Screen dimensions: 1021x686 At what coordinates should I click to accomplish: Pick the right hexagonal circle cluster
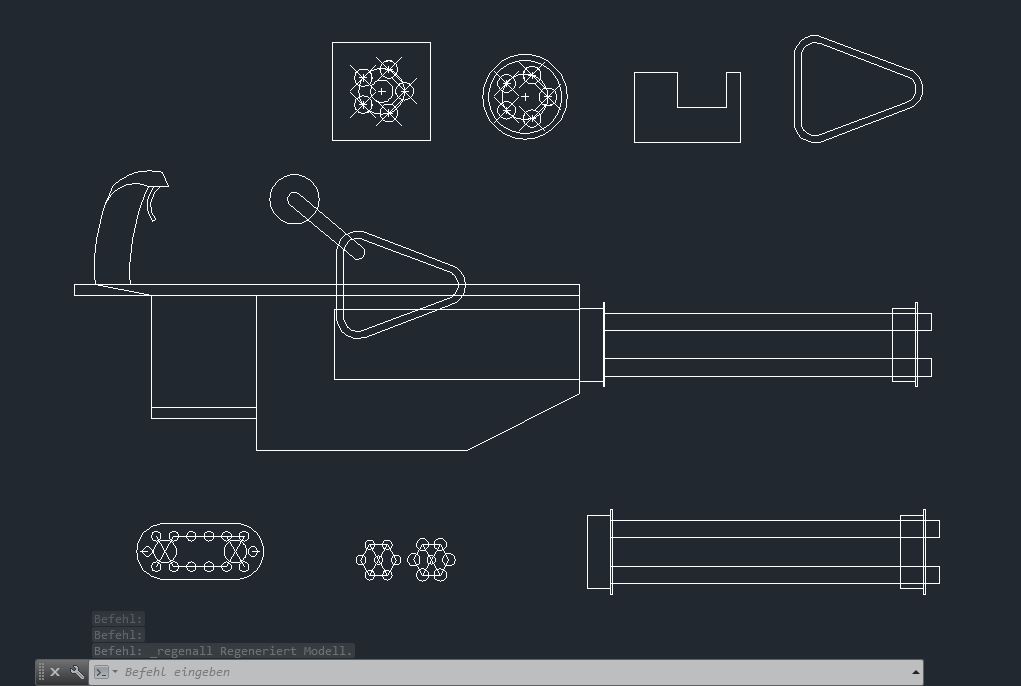click(432, 560)
